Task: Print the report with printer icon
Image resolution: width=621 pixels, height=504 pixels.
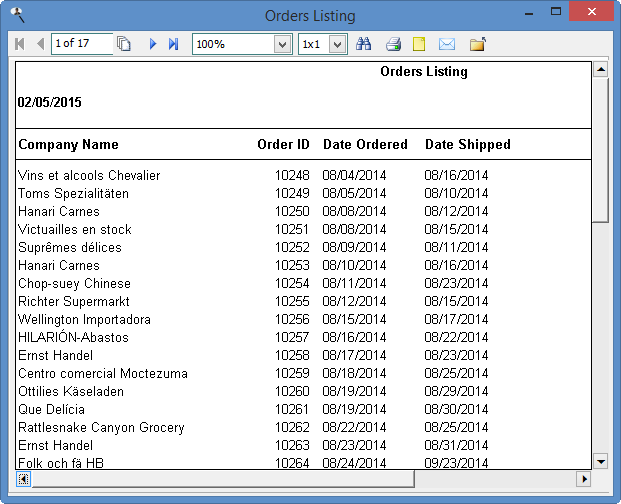Action: [x=394, y=44]
